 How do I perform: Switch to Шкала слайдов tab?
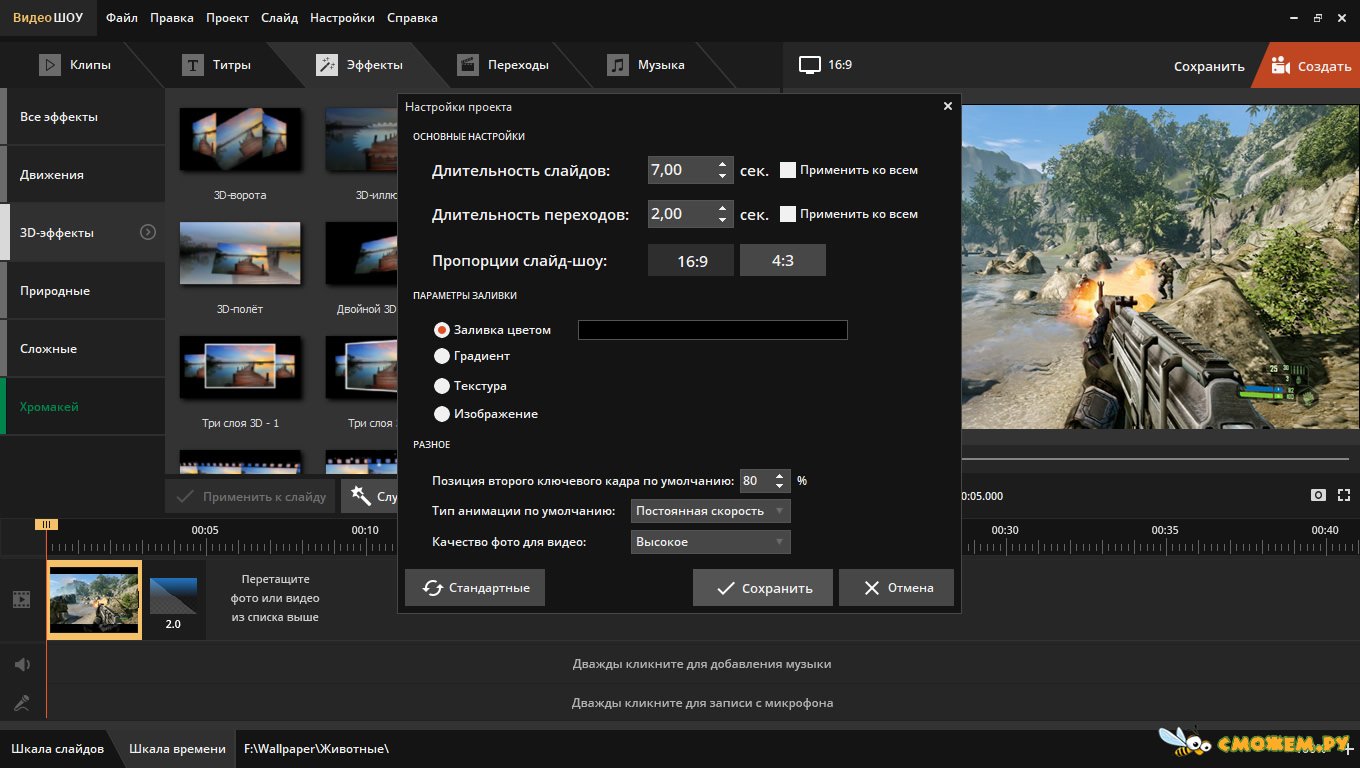[57, 749]
